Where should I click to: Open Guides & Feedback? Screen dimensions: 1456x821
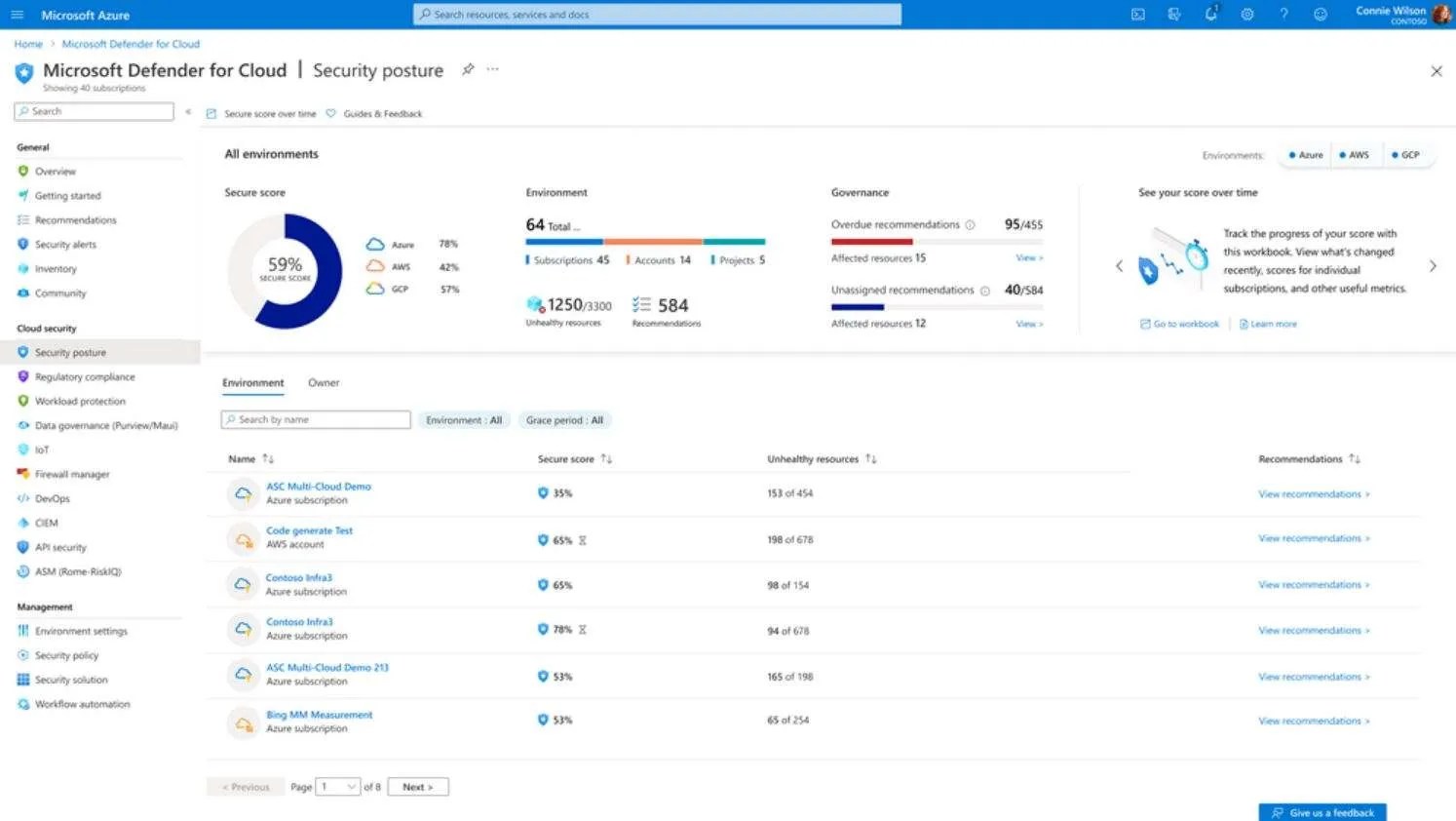pyautogui.click(x=374, y=114)
